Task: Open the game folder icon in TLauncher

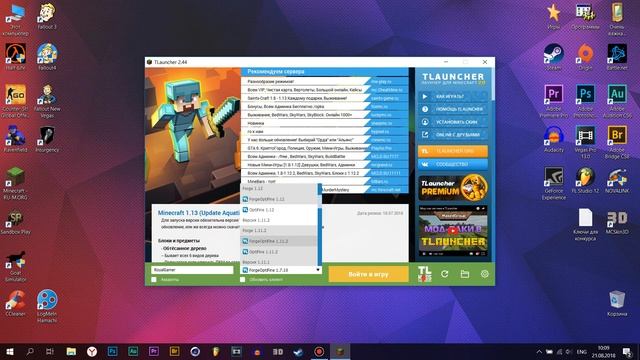Action: 464,274
